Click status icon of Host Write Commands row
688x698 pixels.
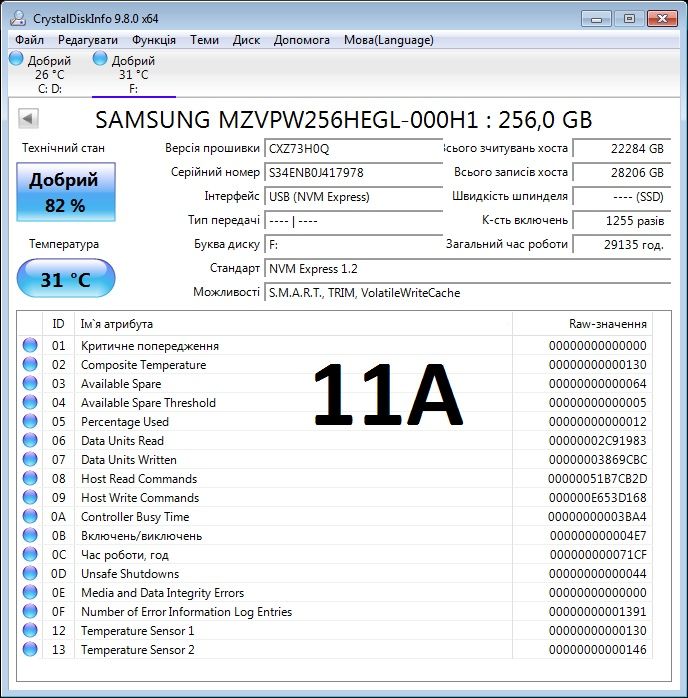(30, 497)
